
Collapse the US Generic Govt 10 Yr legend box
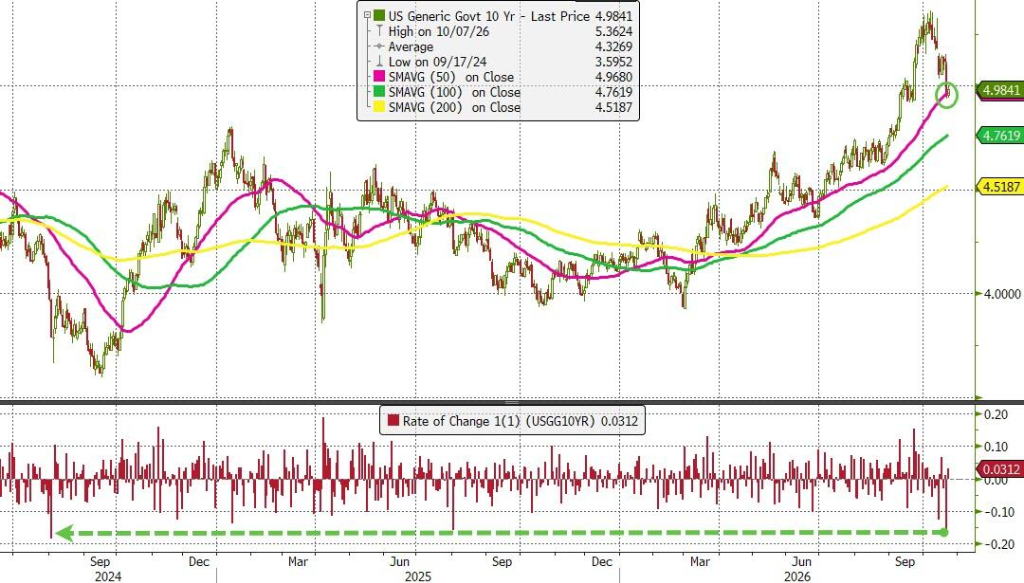click(x=367, y=16)
